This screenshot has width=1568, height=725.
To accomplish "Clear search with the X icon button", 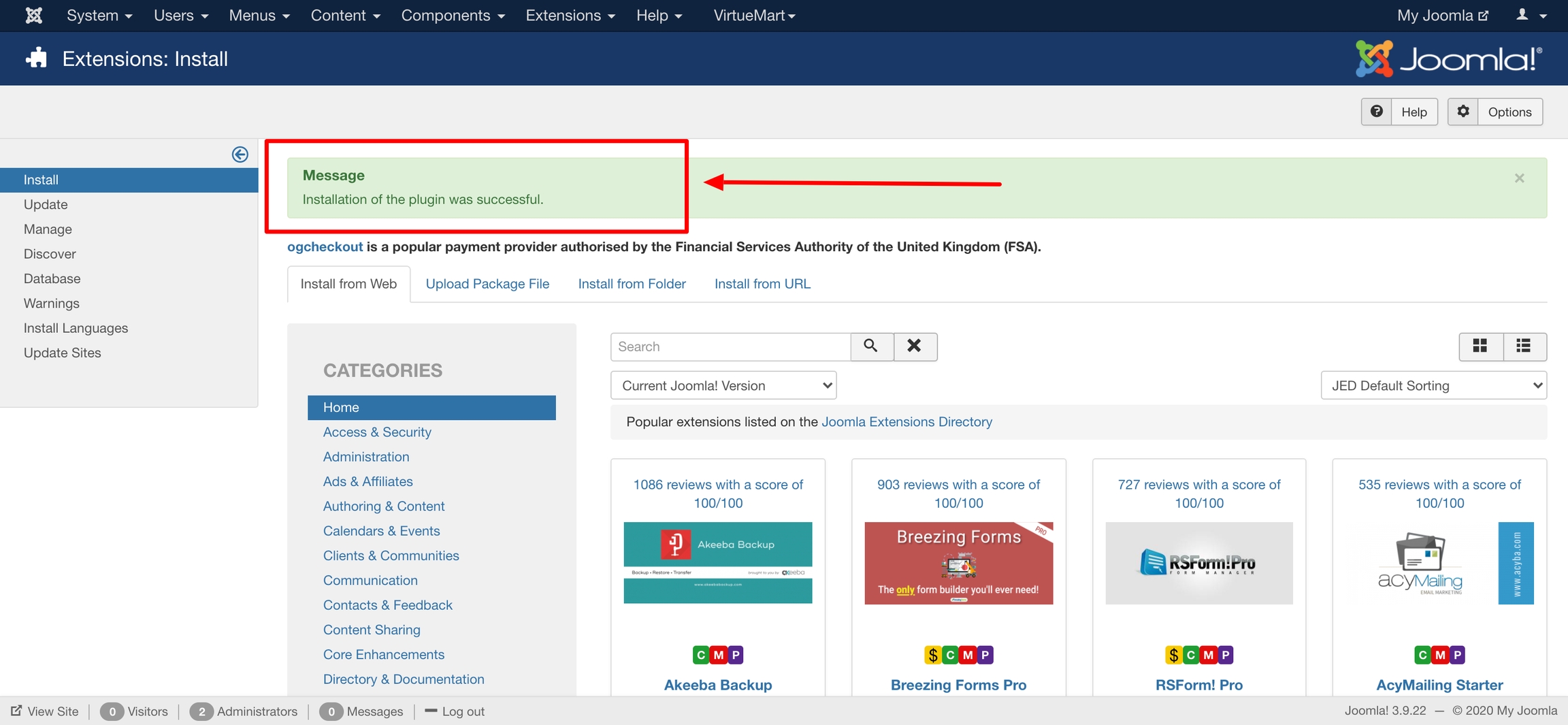I will [915, 347].
